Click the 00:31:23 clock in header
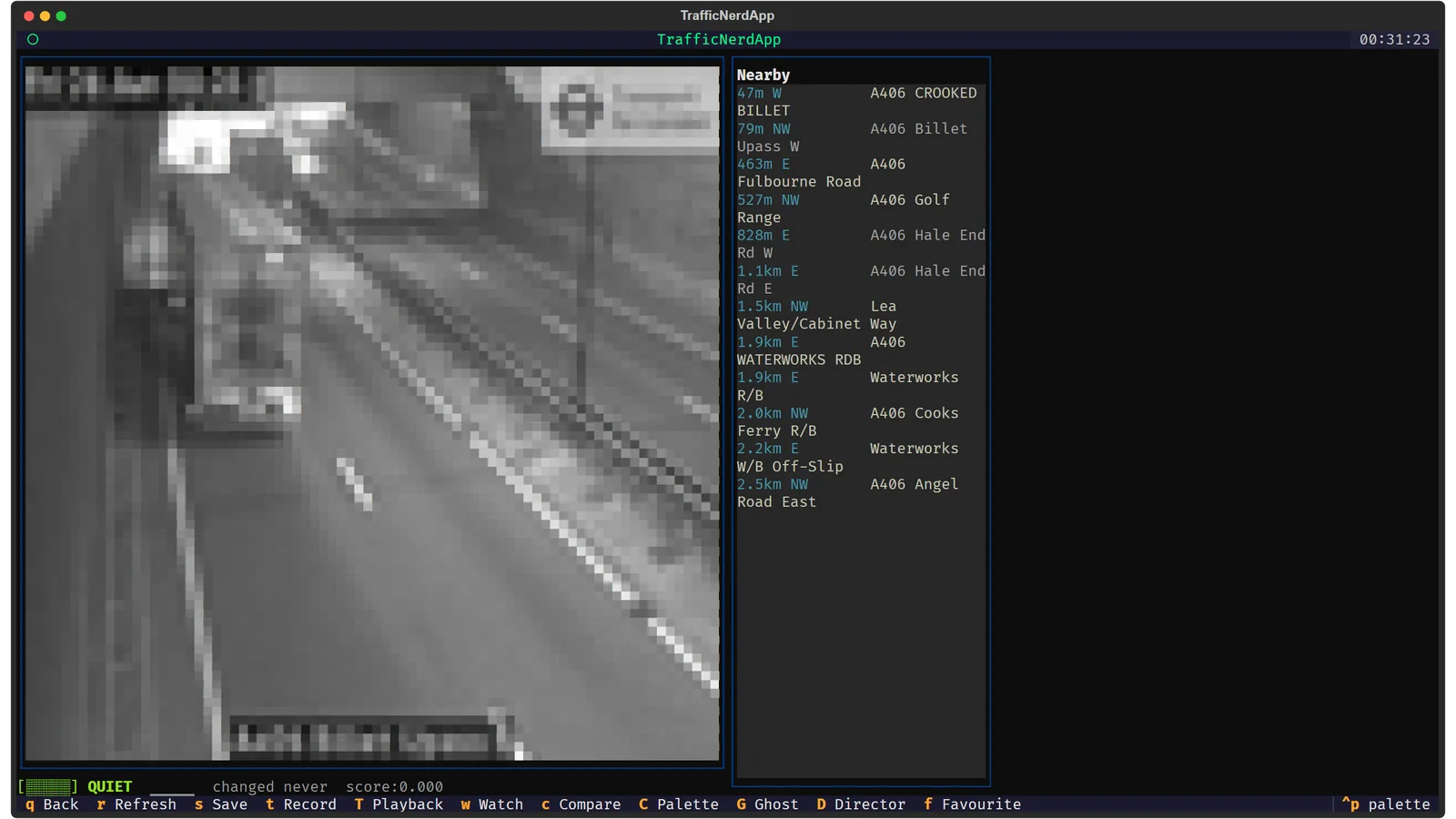The height and width of the screenshot is (819, 1456). coord(1394,39)
